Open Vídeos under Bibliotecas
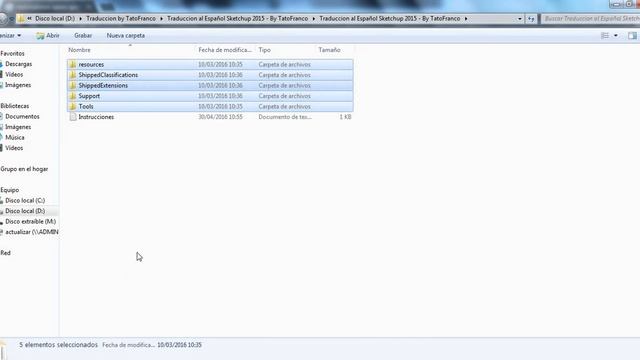640x360 pixels. coord(14,148)
